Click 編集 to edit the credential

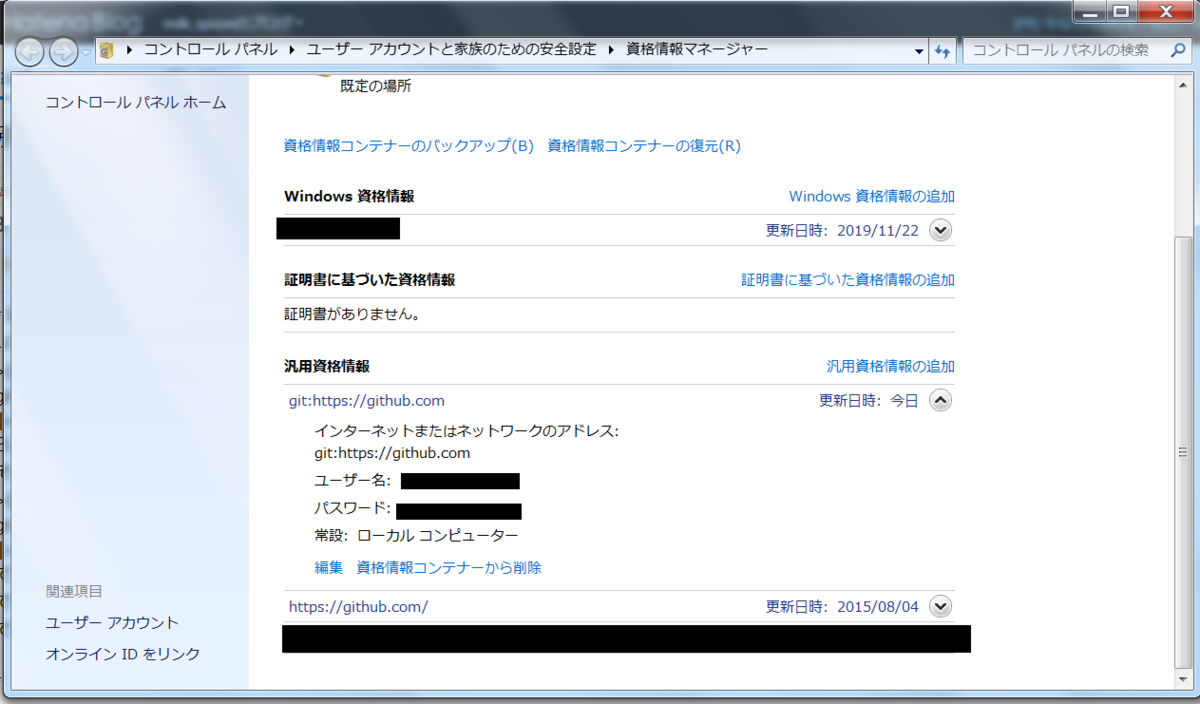329,568
